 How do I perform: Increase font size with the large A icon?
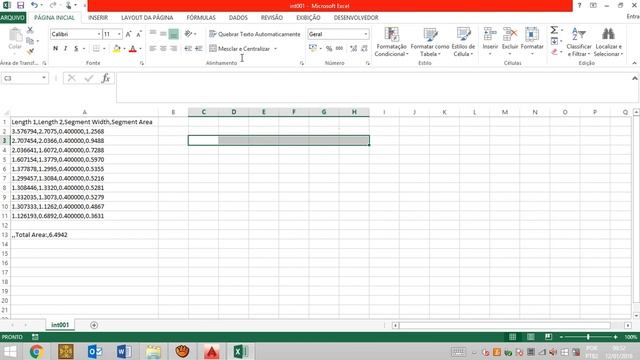[x=128, y=34]
